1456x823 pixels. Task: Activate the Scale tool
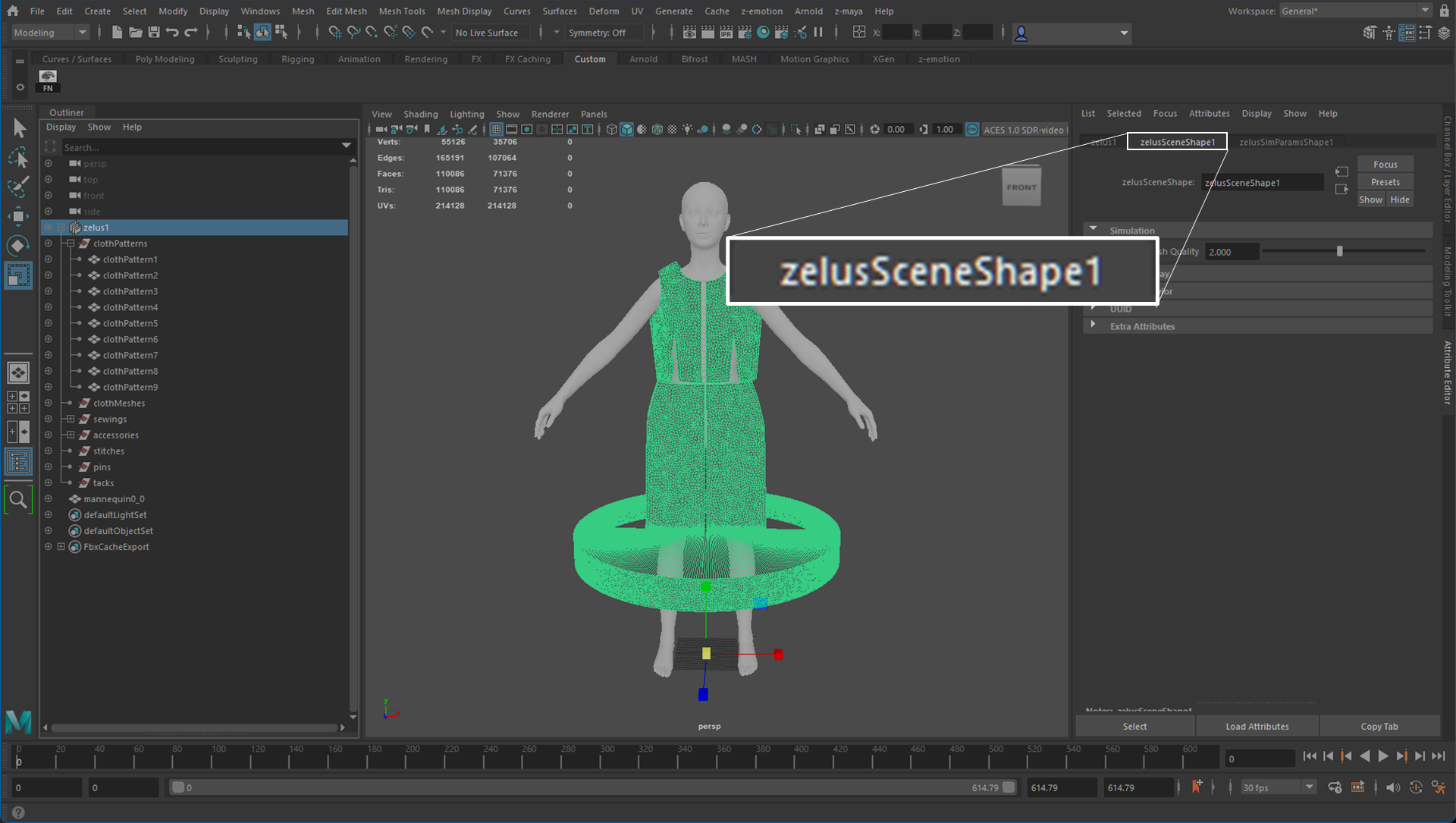coord(19,275)
